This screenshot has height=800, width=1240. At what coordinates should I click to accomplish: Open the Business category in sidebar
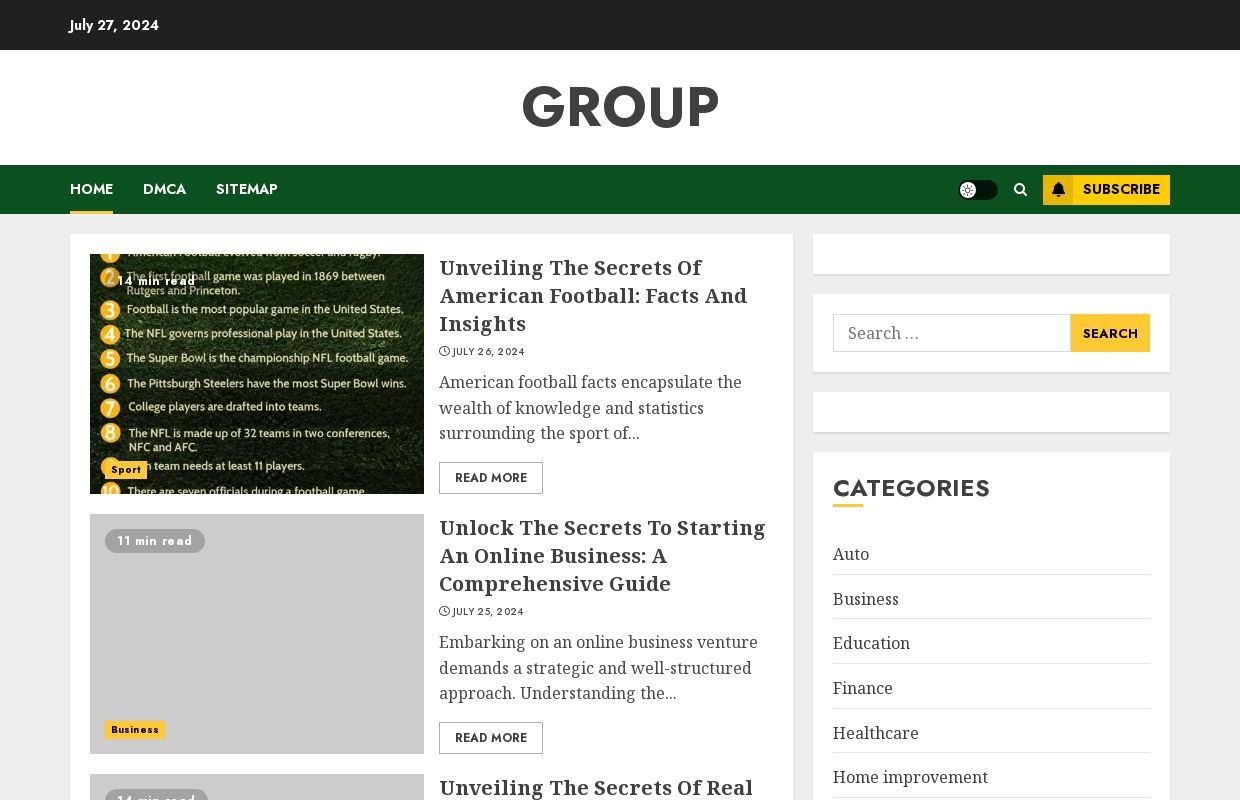tap(866, 599)
